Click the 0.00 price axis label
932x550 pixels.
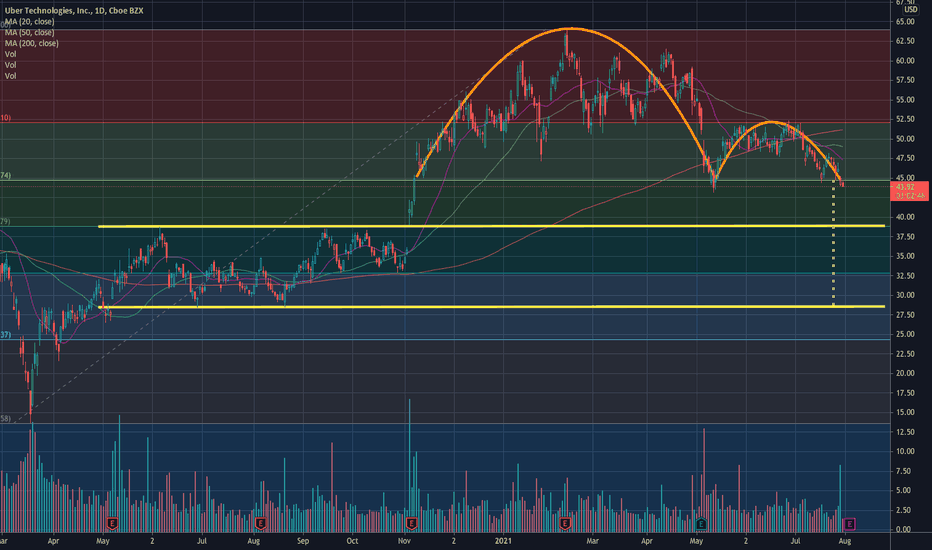(x=905, y=529)
